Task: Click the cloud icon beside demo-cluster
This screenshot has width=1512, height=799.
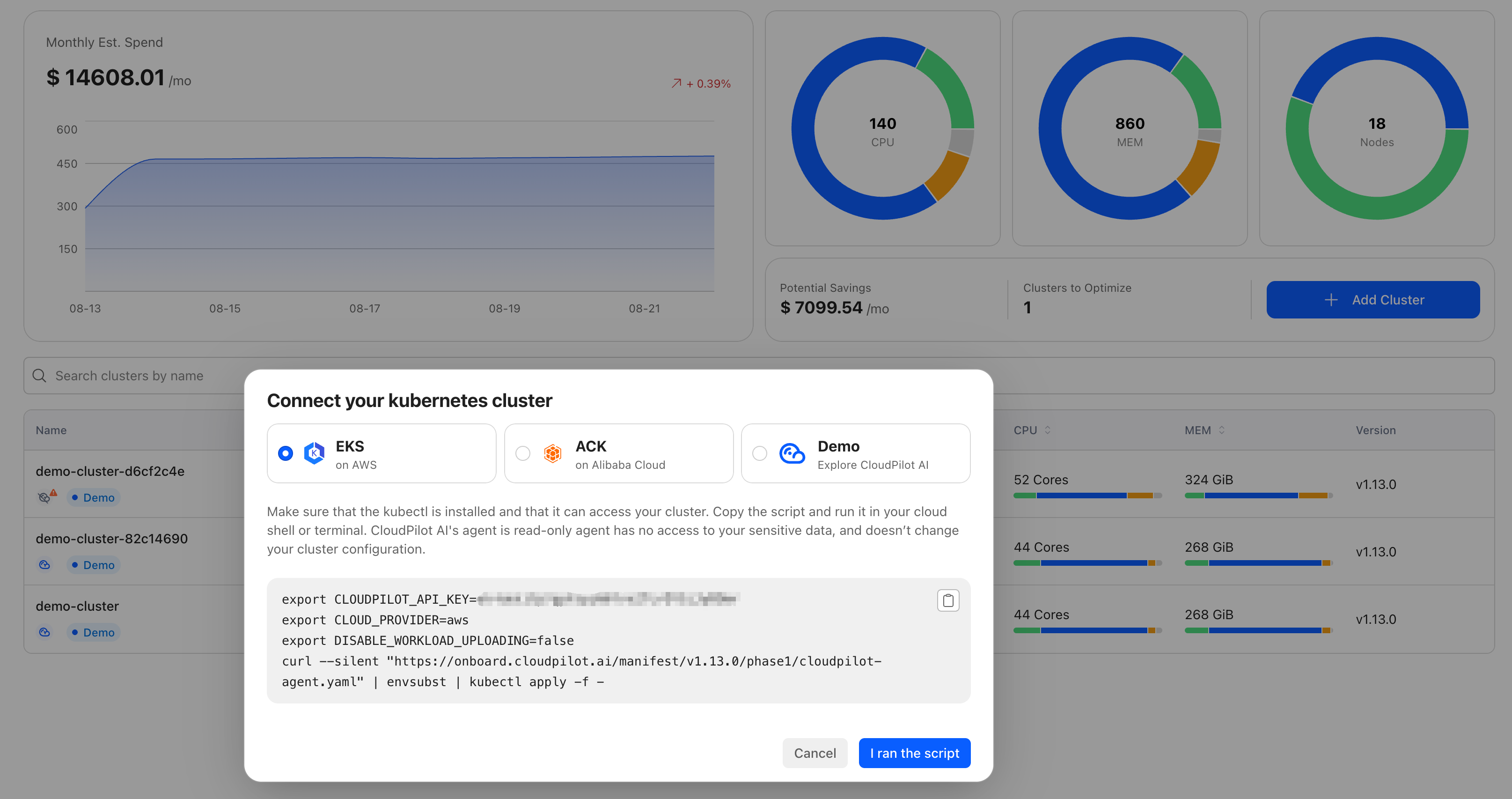Action: click(44, 632)
